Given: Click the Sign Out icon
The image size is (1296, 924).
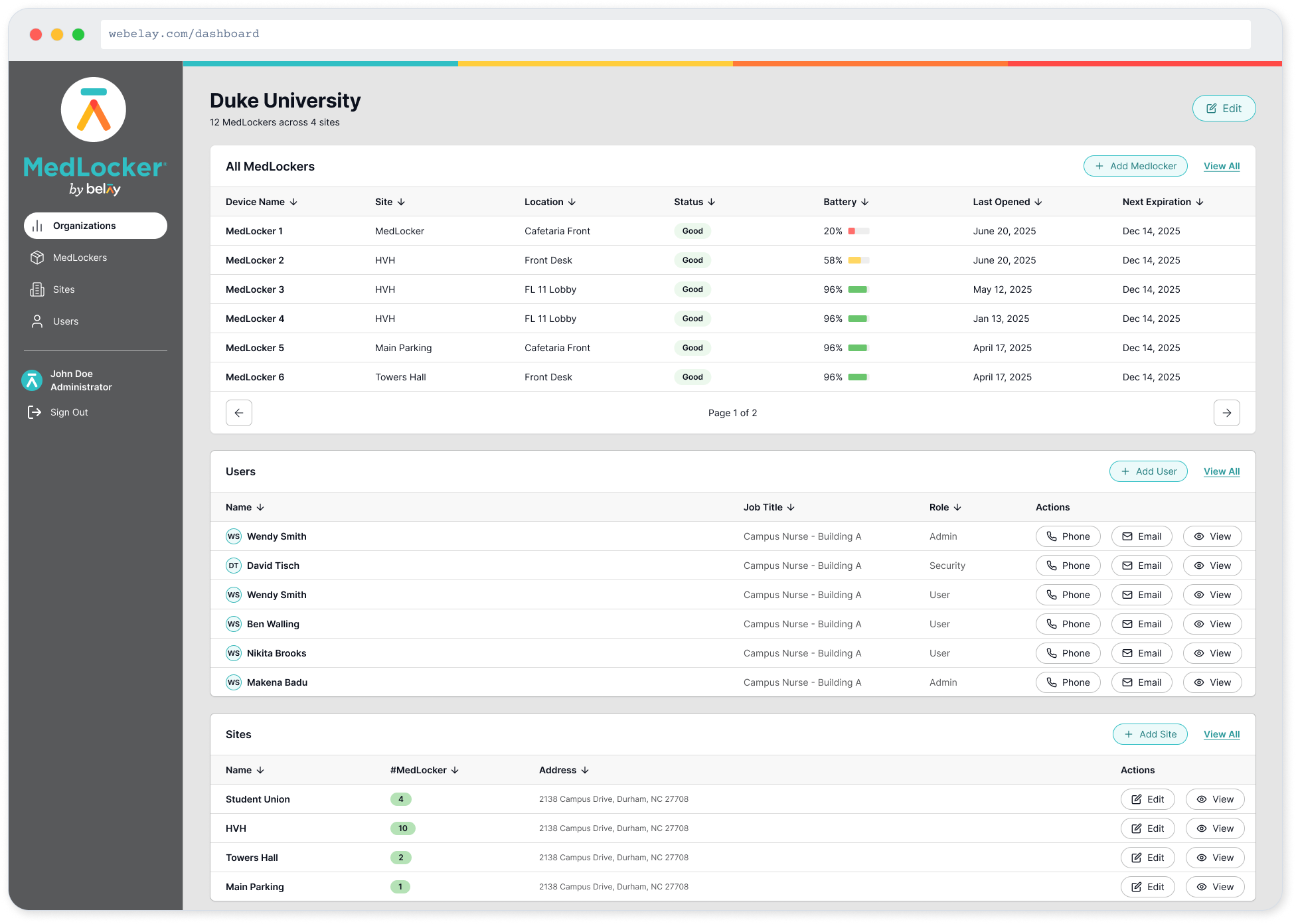Looking at the screenshot, I should 36,412.
